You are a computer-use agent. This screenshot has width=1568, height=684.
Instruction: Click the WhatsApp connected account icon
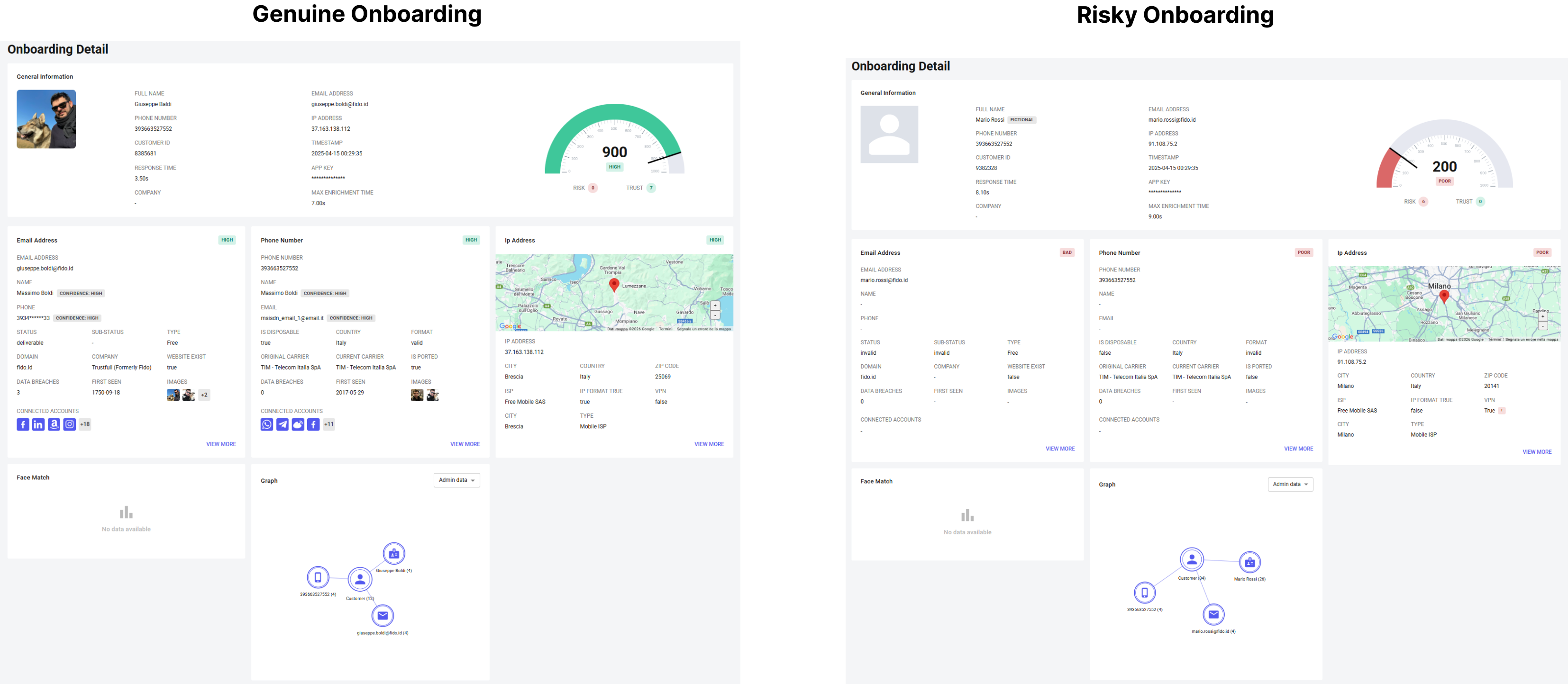pyautogui.click(x=266, y=424)
